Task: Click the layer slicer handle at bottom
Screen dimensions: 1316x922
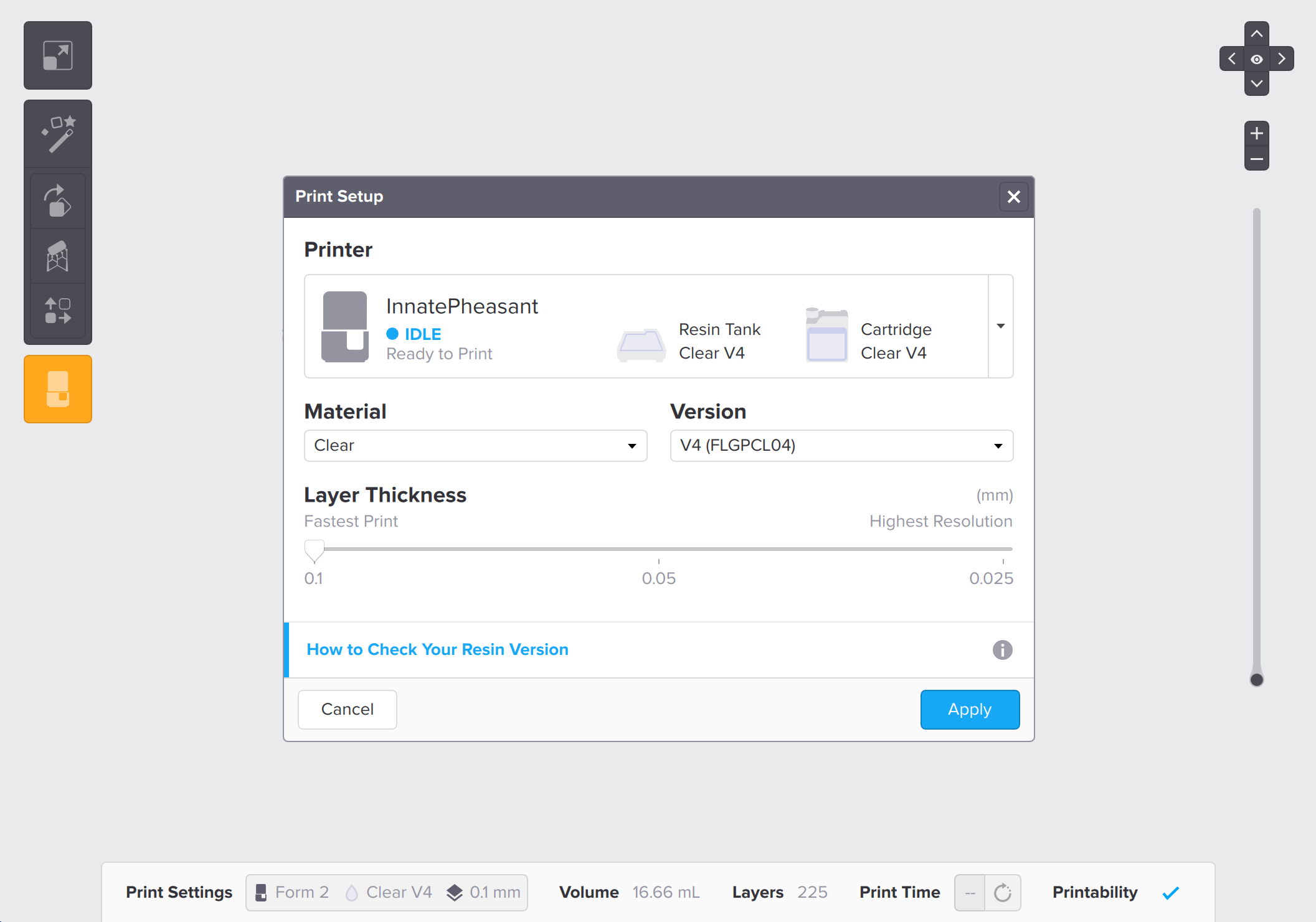Action: click(x=1257, y=679)
